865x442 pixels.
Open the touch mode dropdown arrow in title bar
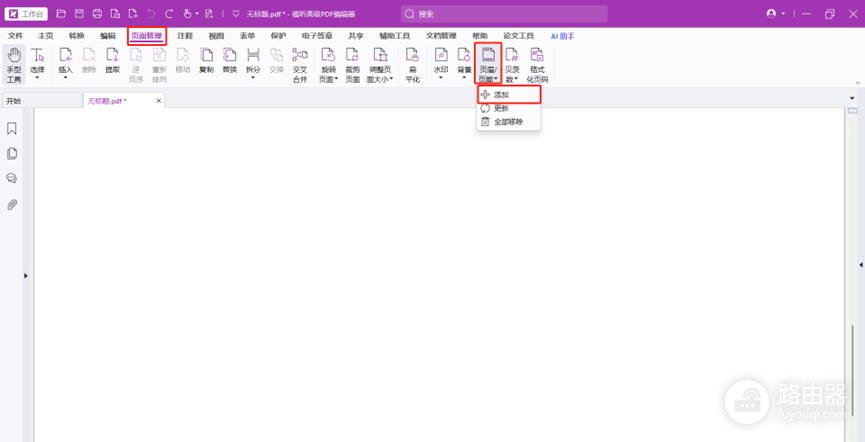197,14
